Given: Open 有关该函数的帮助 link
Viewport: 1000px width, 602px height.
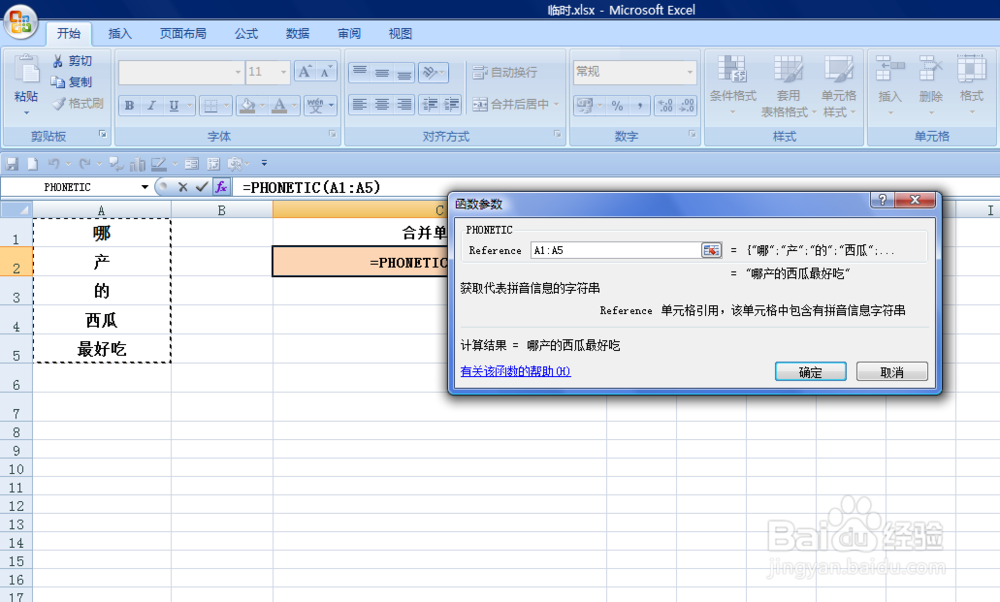Looking at the screenshot, I should point(515,371).
